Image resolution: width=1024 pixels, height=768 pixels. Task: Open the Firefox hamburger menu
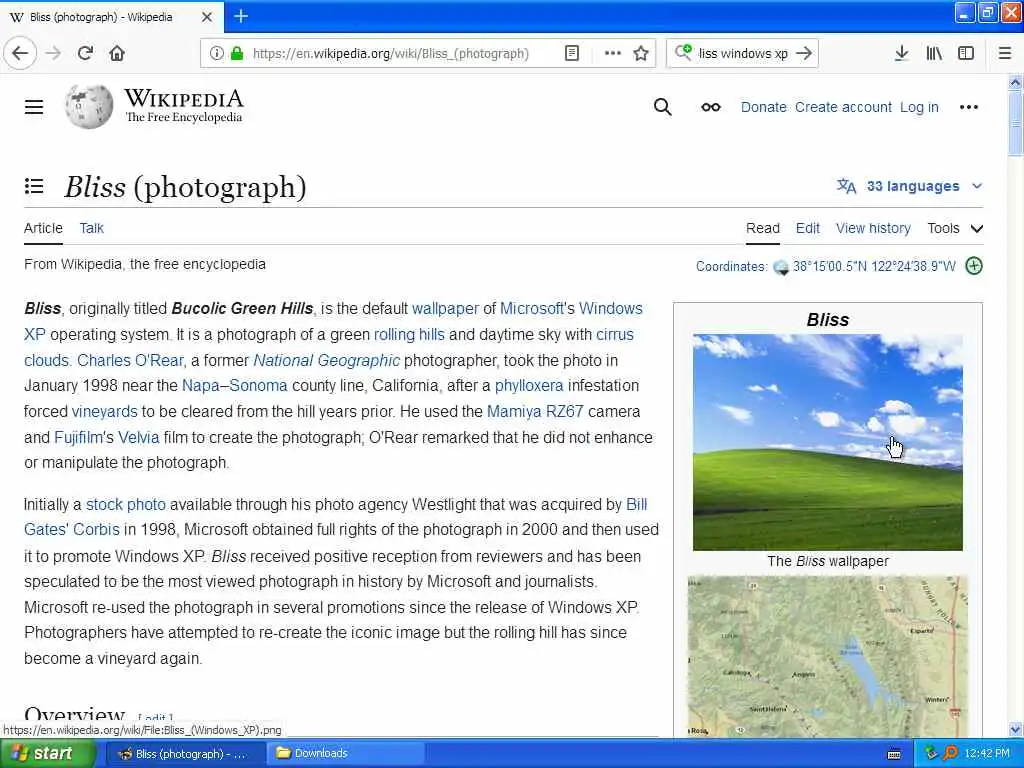(1005, 54)
